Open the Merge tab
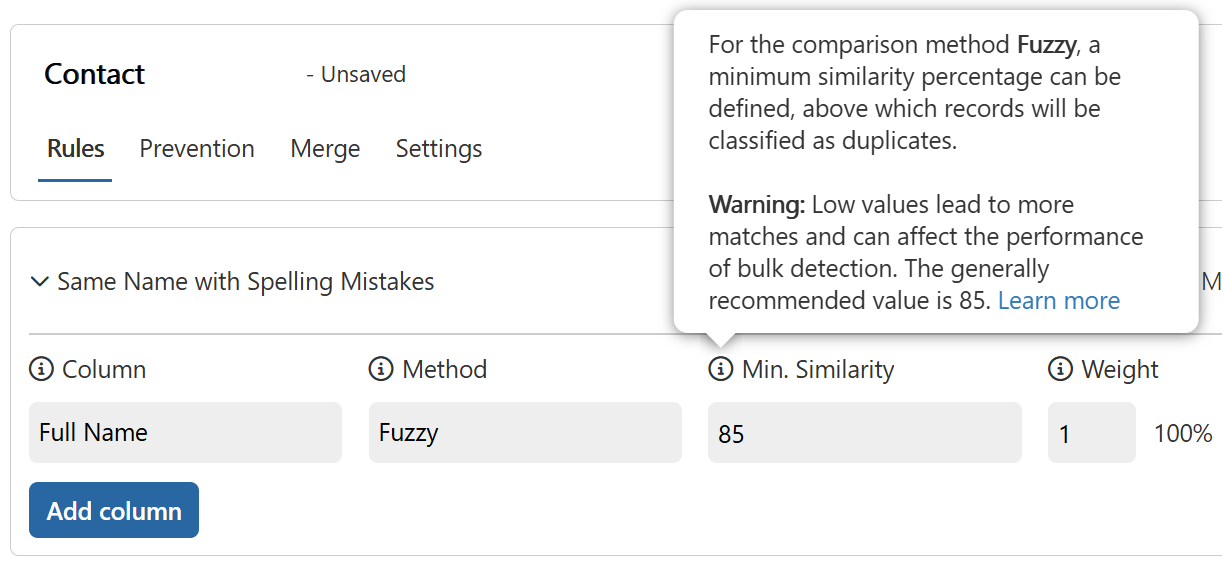1222x569 pixels. [325, 149]
